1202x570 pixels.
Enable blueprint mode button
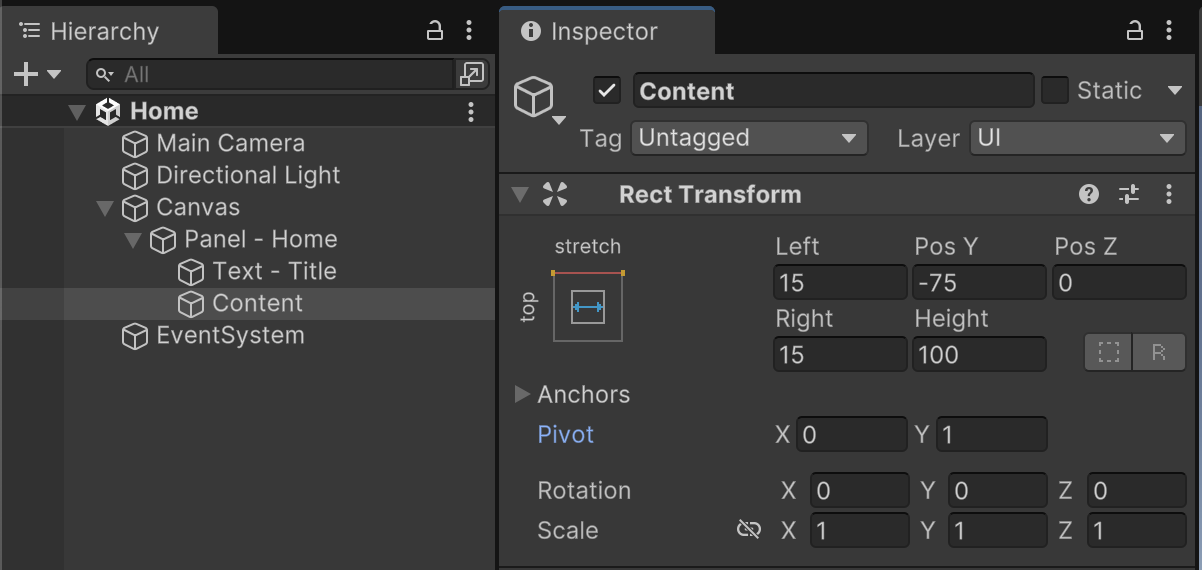tap(1109, 353)
